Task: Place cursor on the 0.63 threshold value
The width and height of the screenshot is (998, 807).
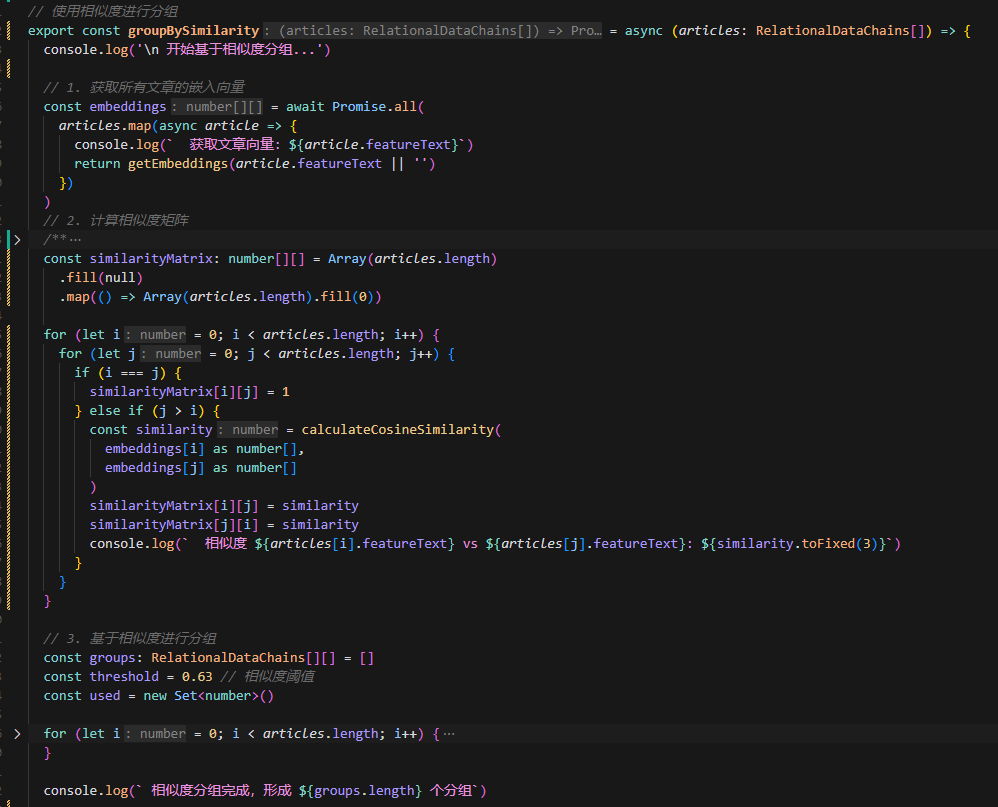Action: point(197,676)
